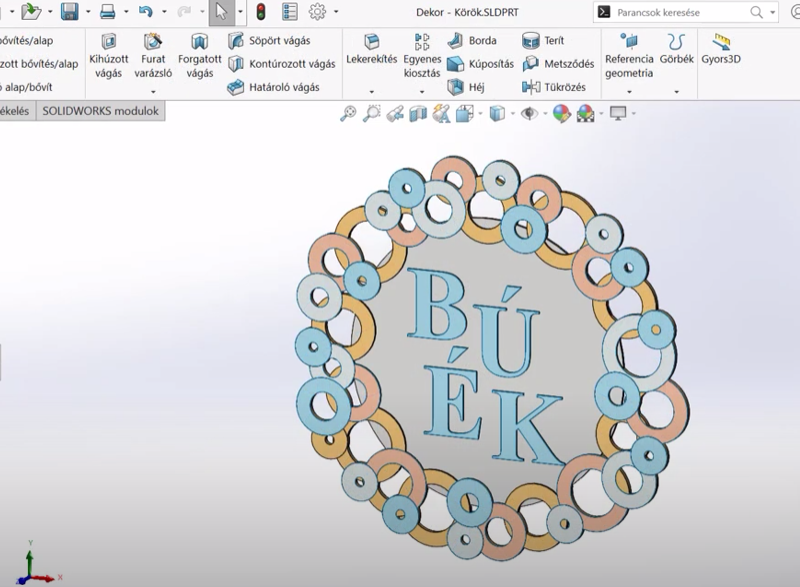The height and width of the screenshot is (587, 800).
Task: Toggle the Select arrow cursor tool
Action: (x=221, y=12)
